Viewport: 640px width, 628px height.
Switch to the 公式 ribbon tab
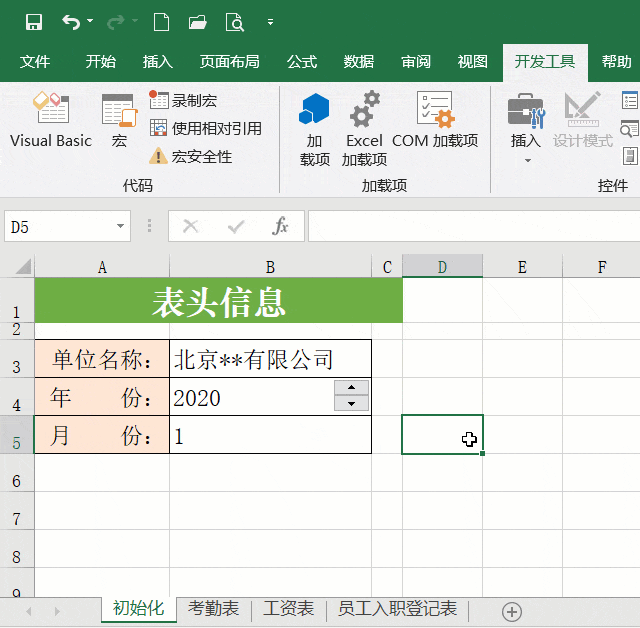point(302,62)
